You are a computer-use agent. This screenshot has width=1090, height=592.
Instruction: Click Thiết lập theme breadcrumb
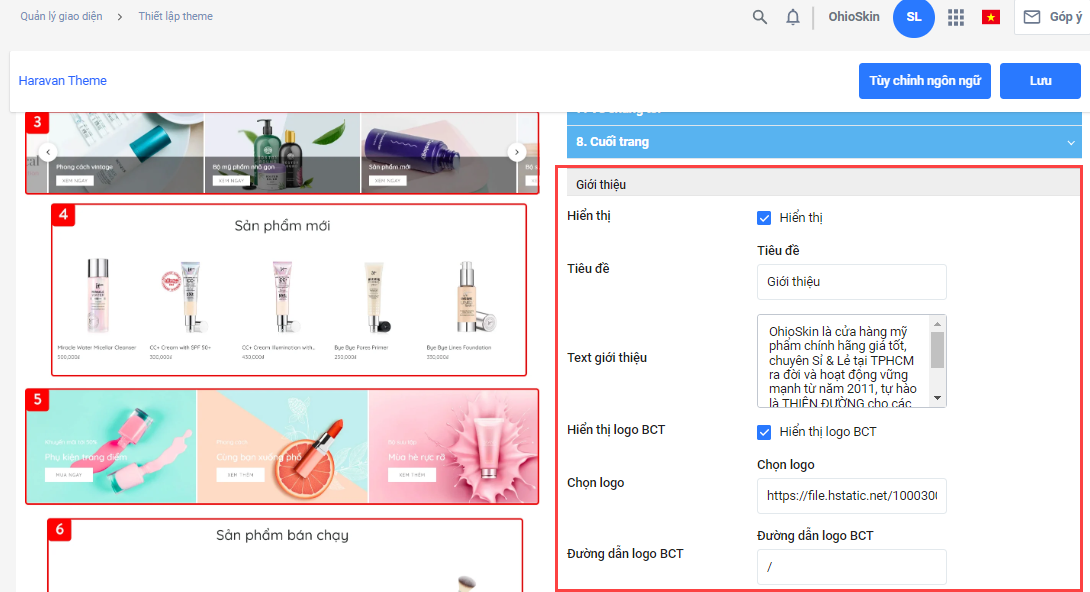pyautogui.click(x=175, y=17)
